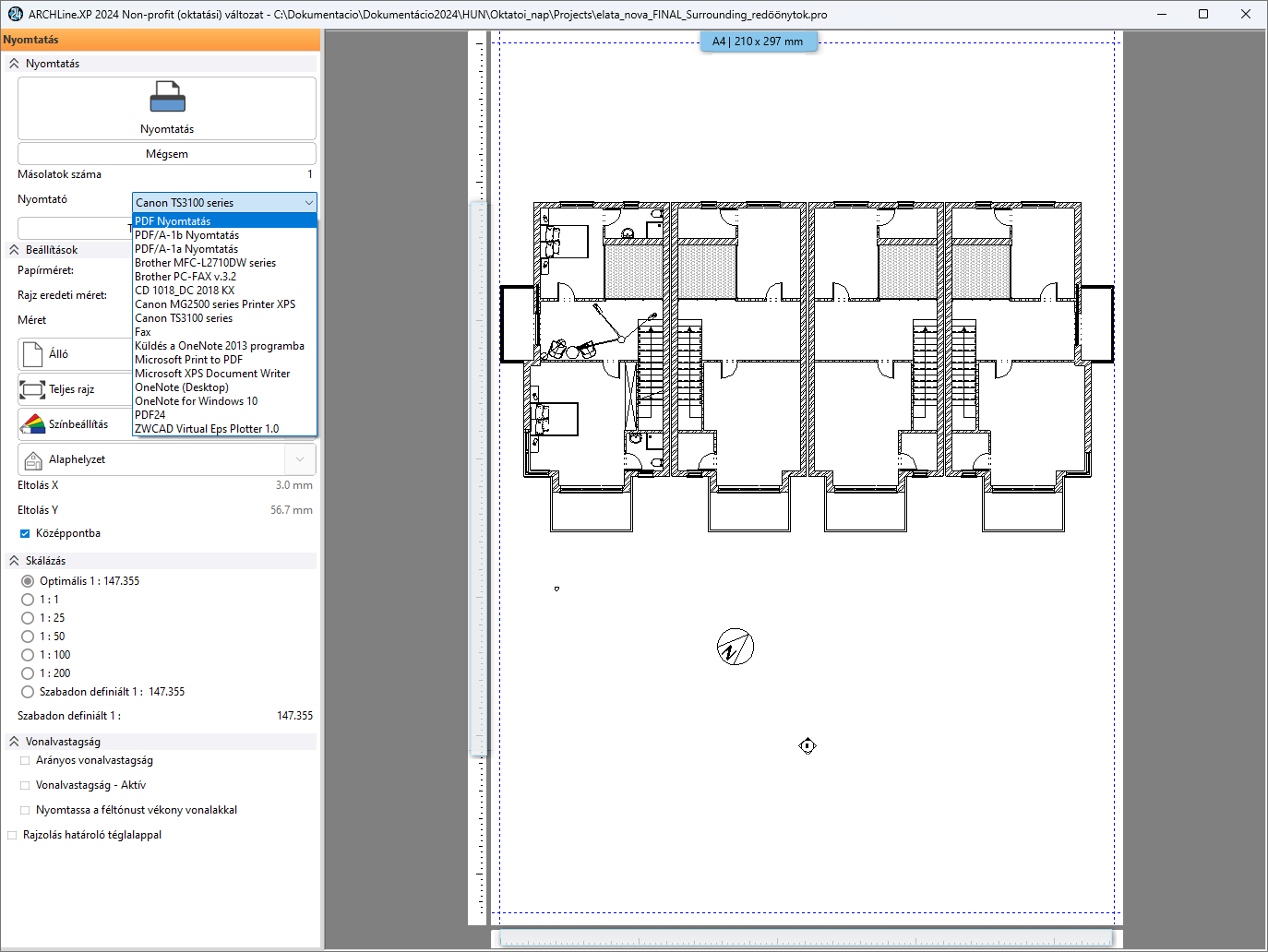The image size is (1268, 952).
Task: Select the Álló portrait orientation icon
Action: 33,354
